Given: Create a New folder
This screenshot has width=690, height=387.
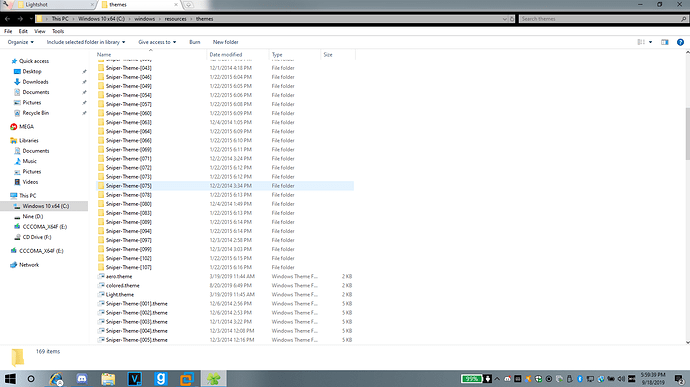Looking at the screenshot, I should 226,42.
